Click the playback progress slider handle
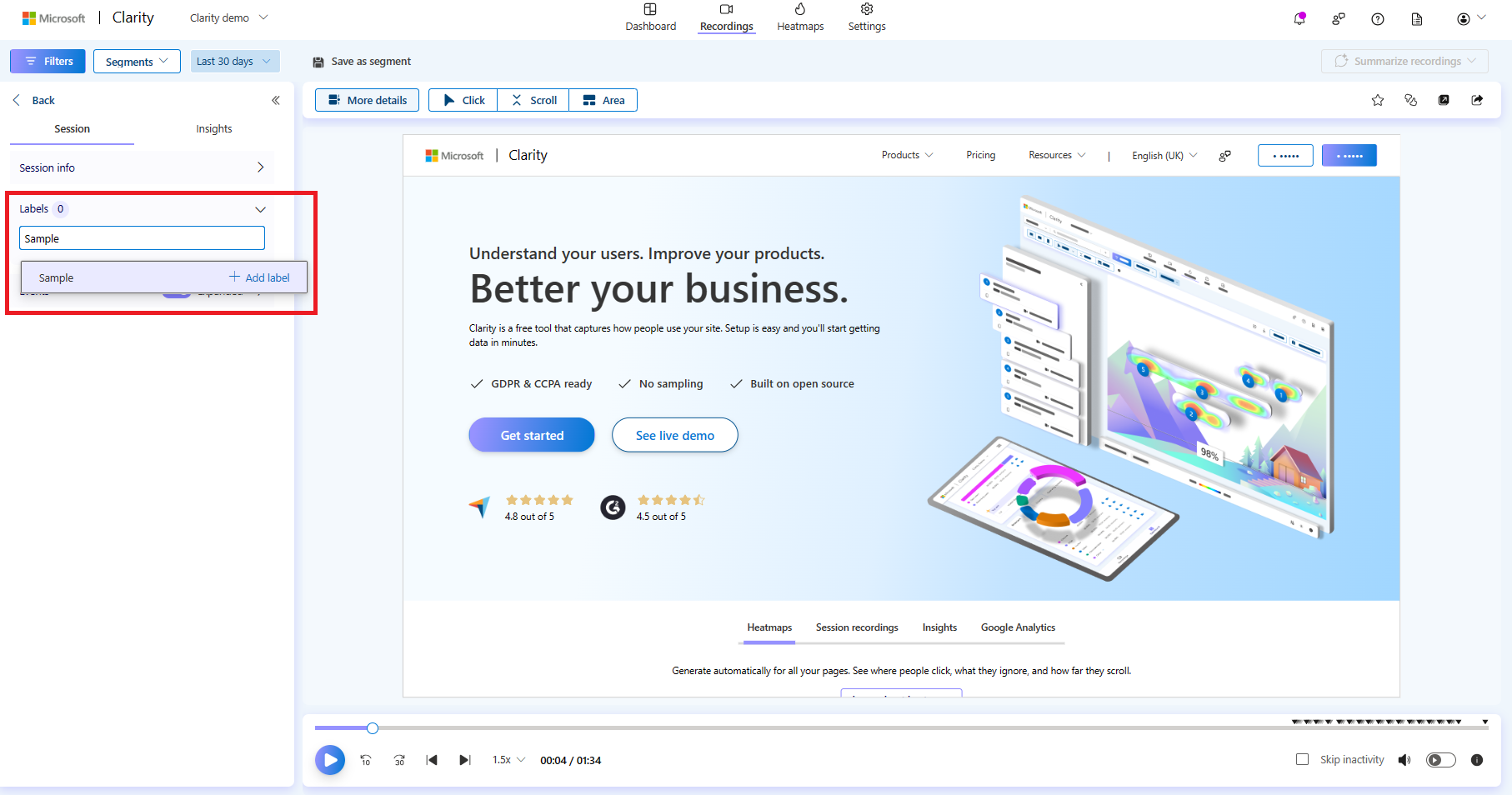The image size is (1512, 795). pos(373,728)
